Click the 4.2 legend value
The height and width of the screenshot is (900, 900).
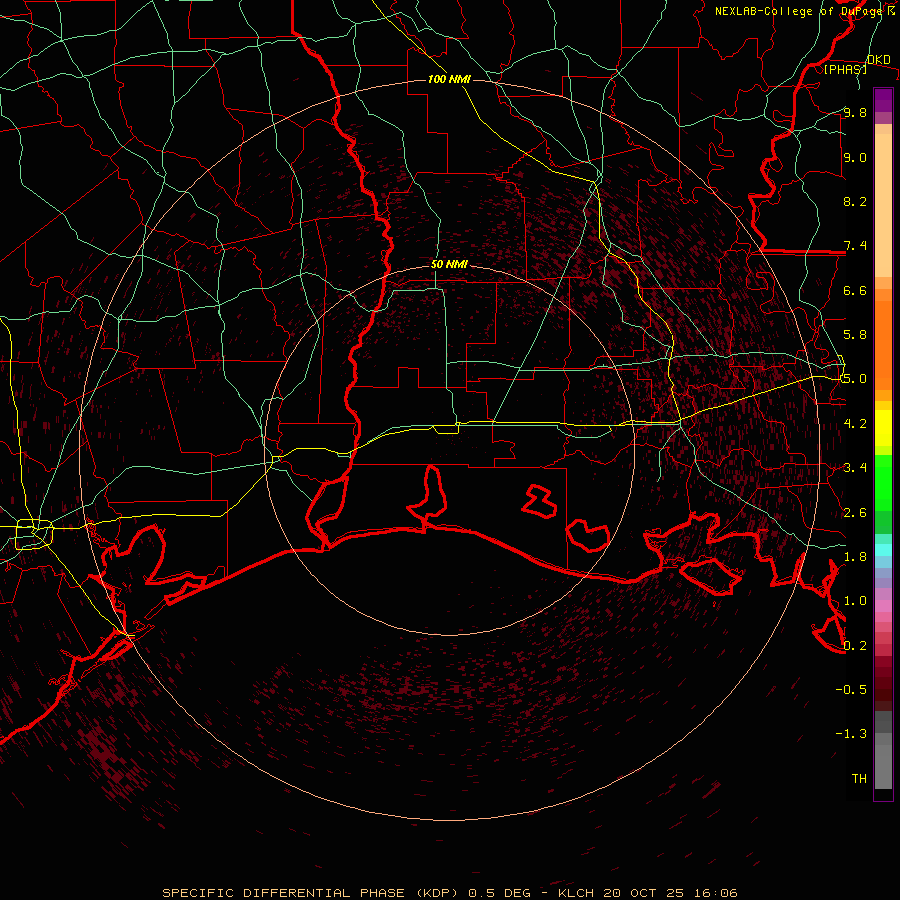(855, 423)
